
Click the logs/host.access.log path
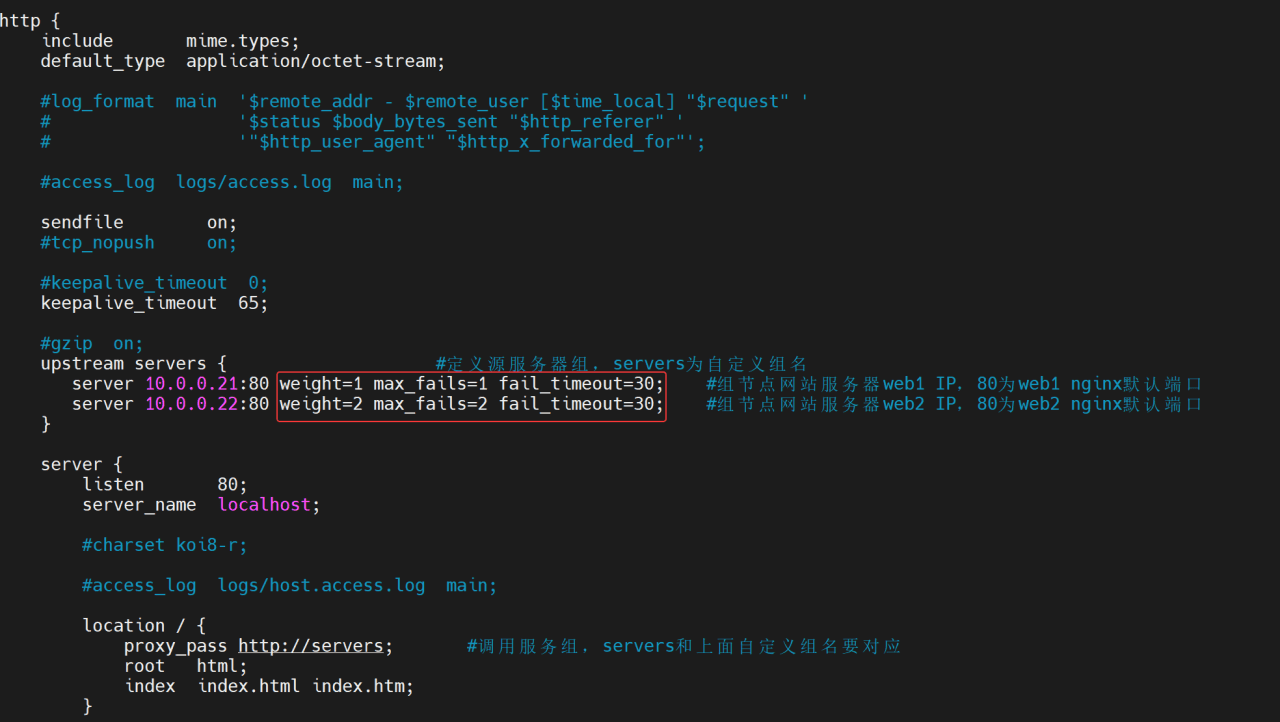coord(321,585)
